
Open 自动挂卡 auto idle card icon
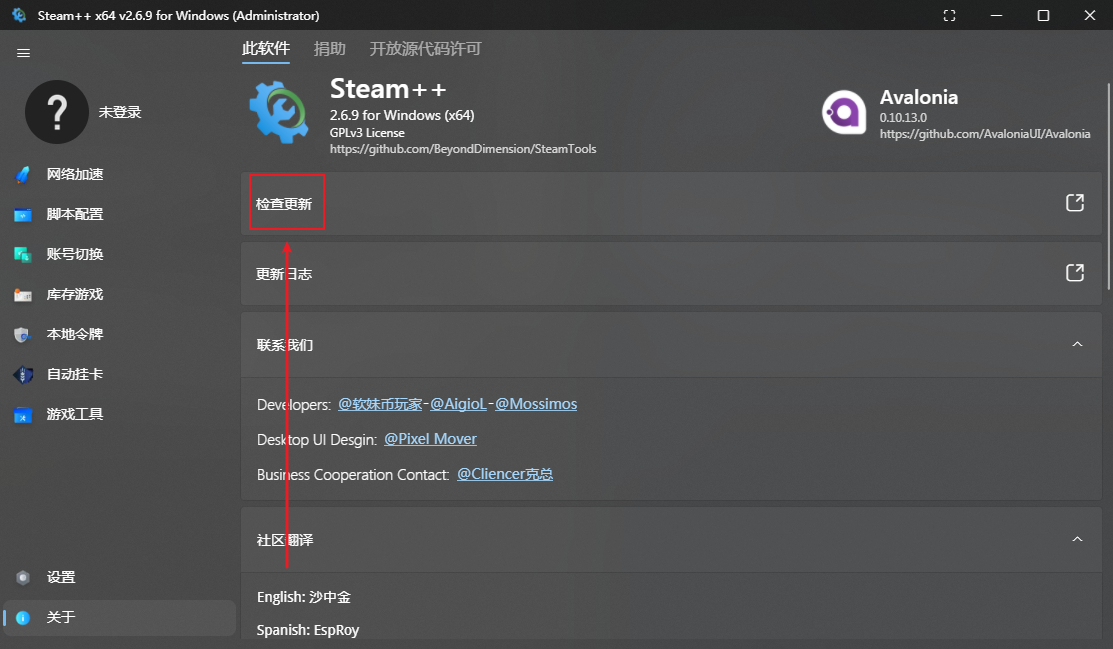(23, 374)
